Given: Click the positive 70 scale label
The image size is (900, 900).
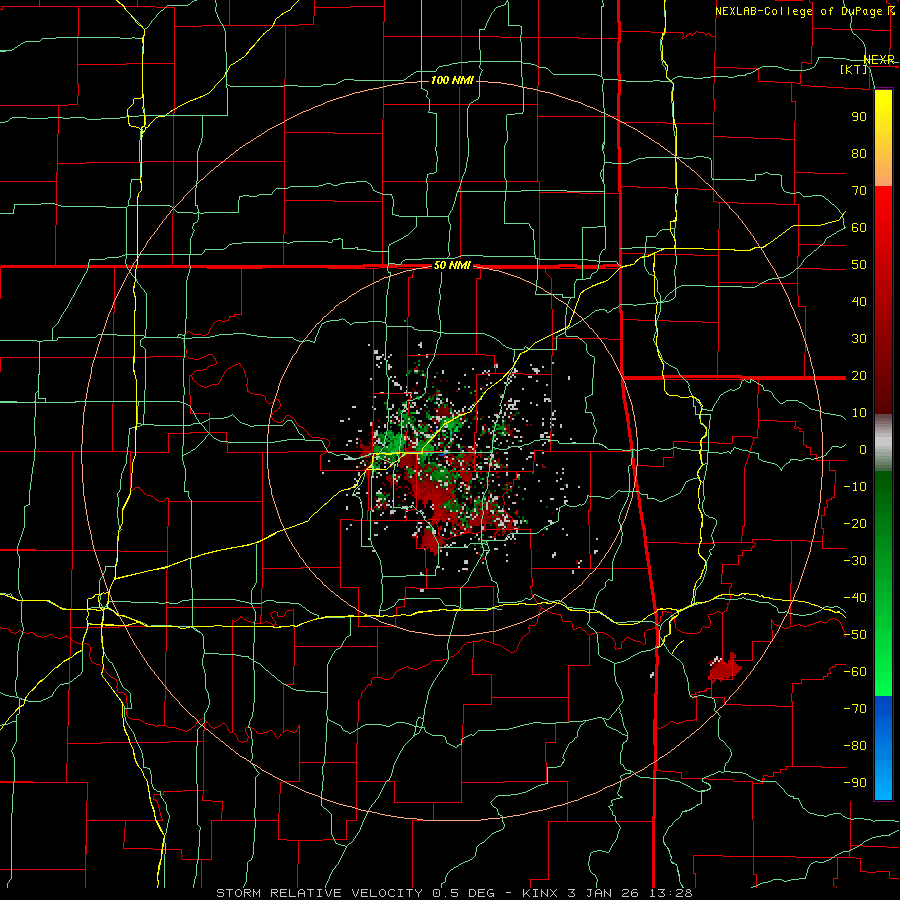Looking at the screenshot, I should [x=859, y=191].
